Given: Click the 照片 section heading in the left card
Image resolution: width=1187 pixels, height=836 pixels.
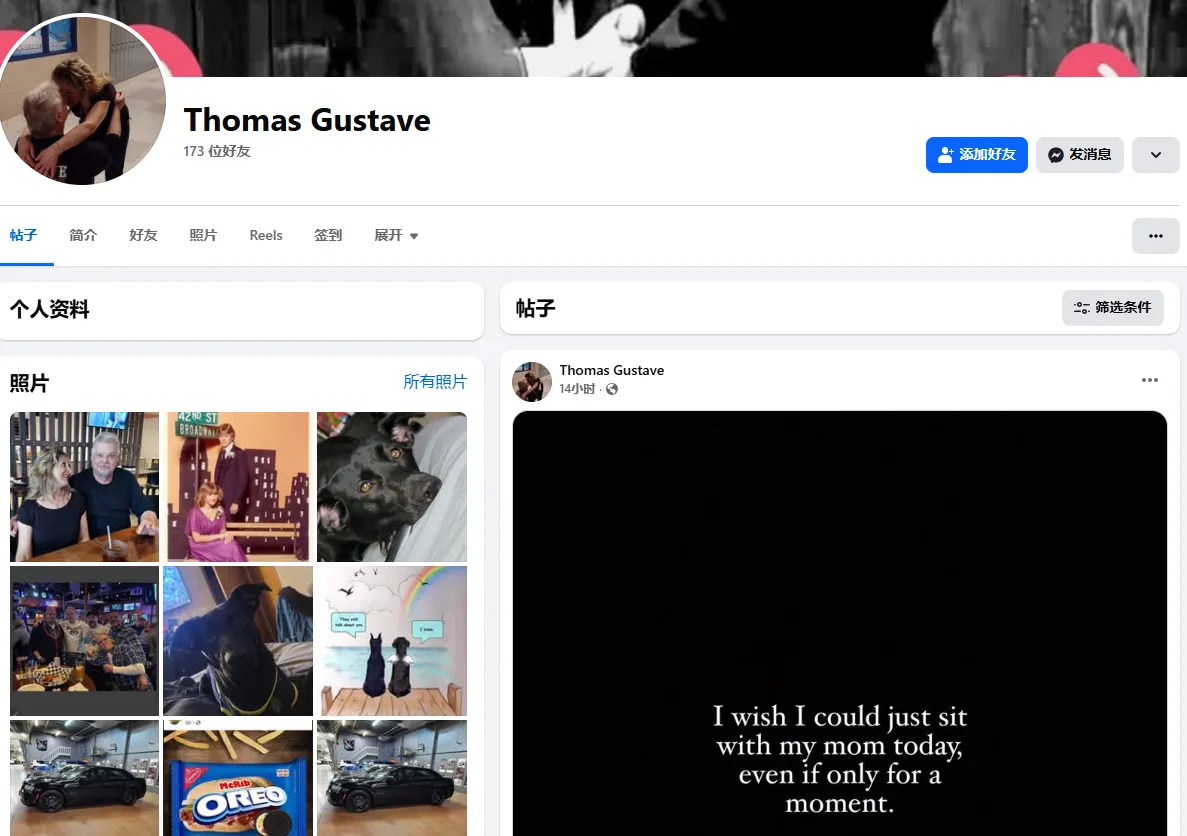Looking at the screenshot, I should coord(30,383).
